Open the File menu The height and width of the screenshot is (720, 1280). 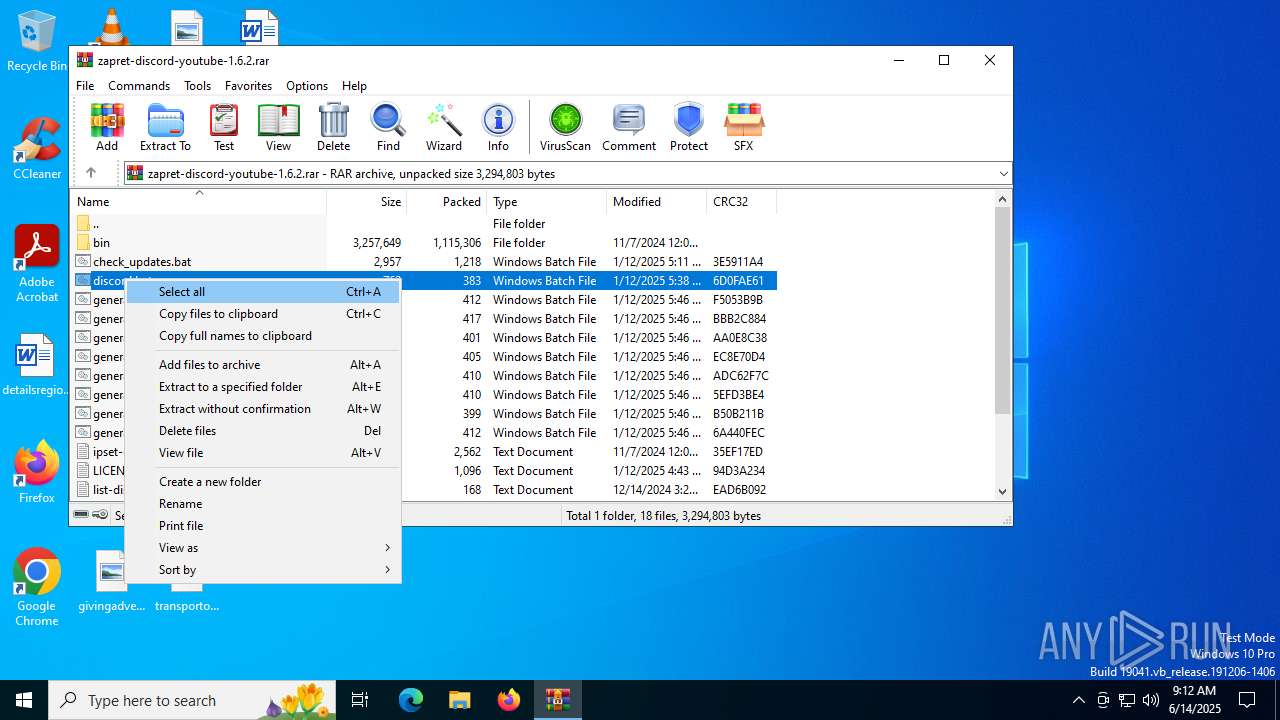pyautogui.click(x=85, y=86)
